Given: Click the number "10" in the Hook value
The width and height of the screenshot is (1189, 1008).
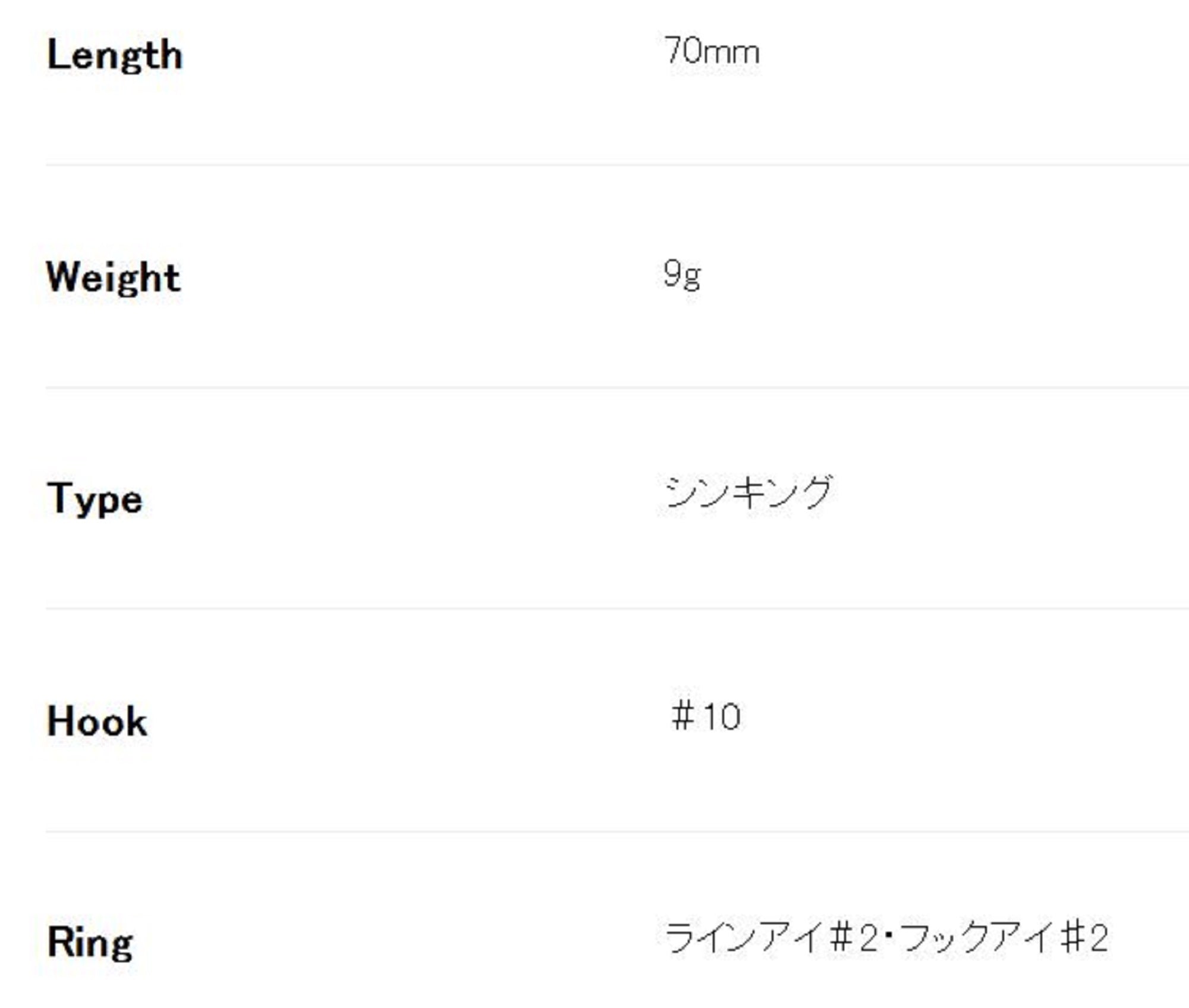Looking at the screenshot, I should [722, 717].
